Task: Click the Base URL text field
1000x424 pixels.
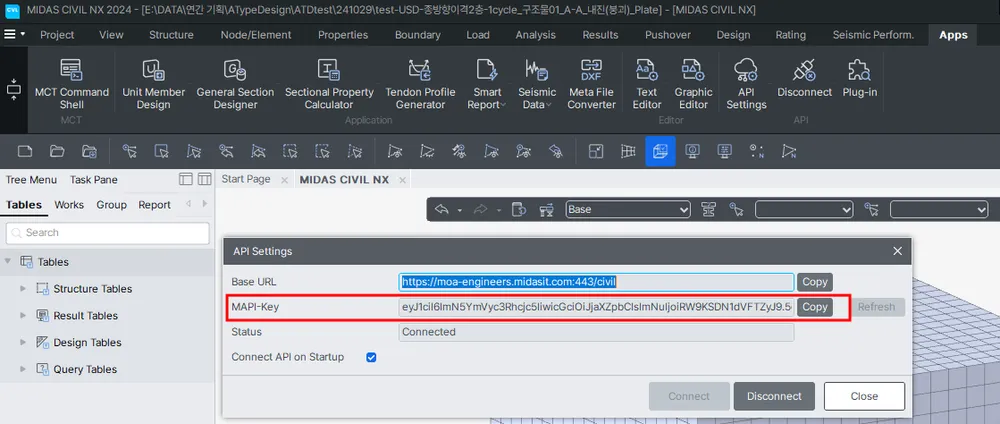Action: (596, 282)
